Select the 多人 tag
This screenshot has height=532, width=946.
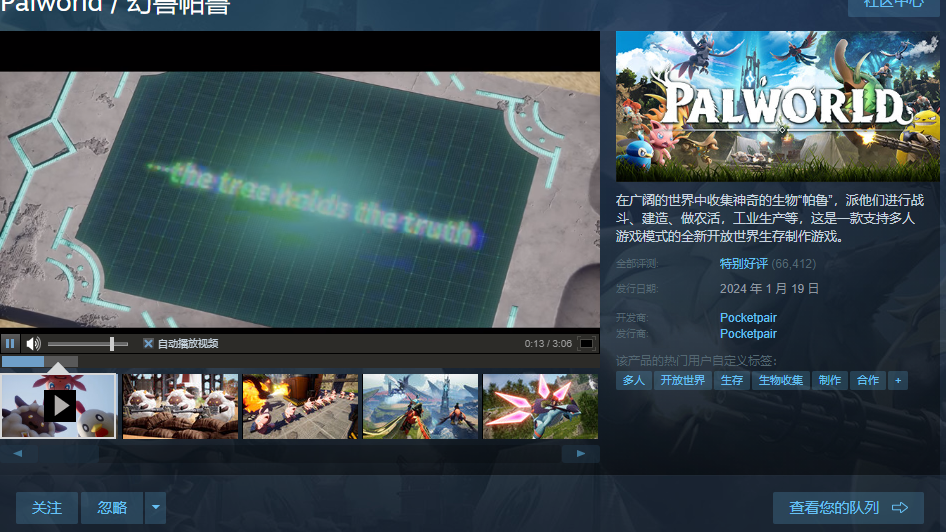pyautogui.click(x=633, y=381)
